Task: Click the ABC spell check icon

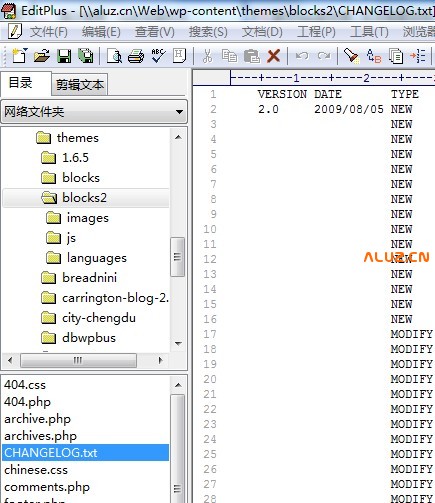Action: [x=158, y=56]
